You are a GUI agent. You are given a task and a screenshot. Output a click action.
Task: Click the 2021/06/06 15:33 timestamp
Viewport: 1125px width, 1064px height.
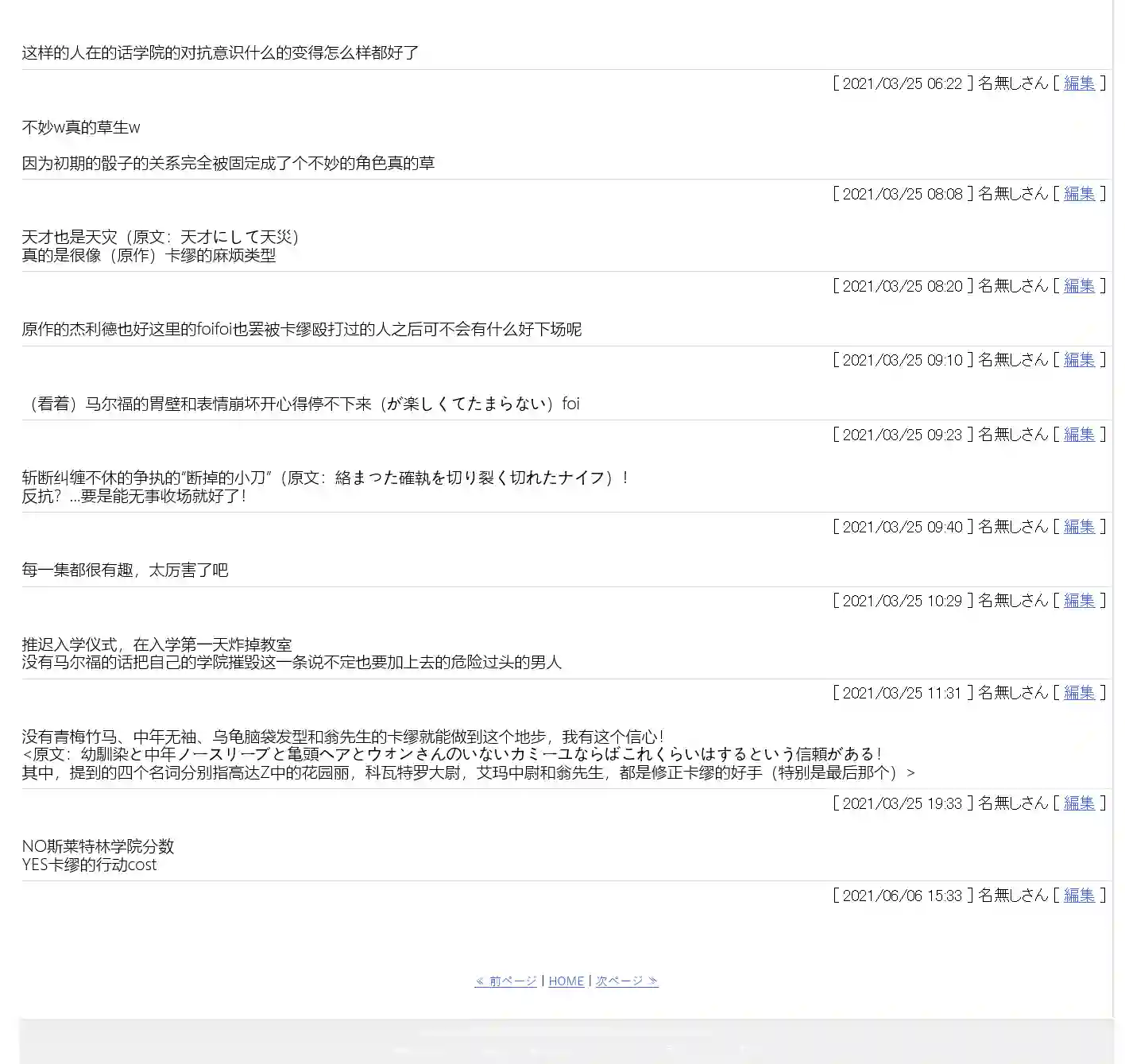click(x=902, y=896)
